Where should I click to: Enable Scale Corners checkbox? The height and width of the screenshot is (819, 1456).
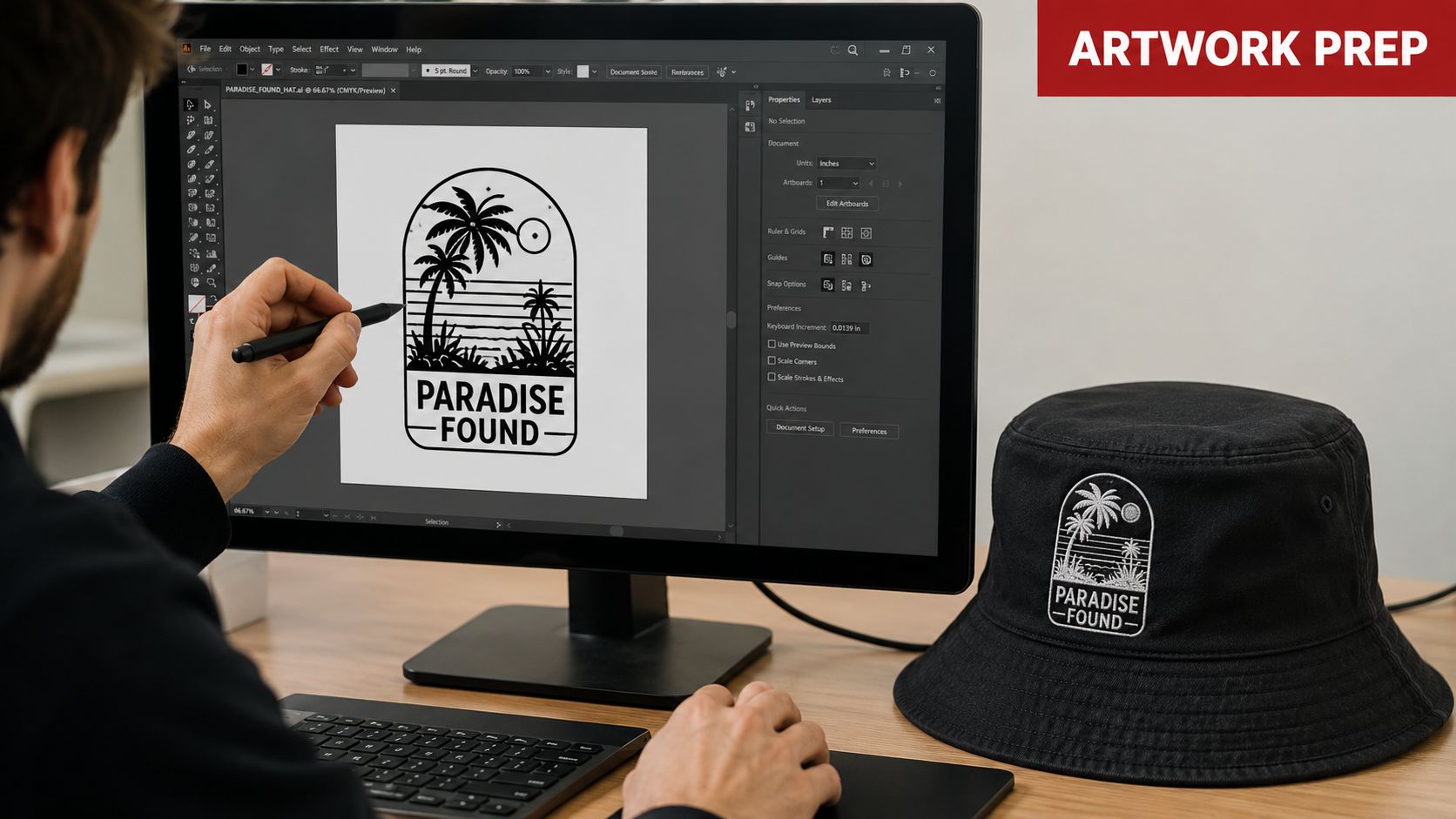[772, 360]
